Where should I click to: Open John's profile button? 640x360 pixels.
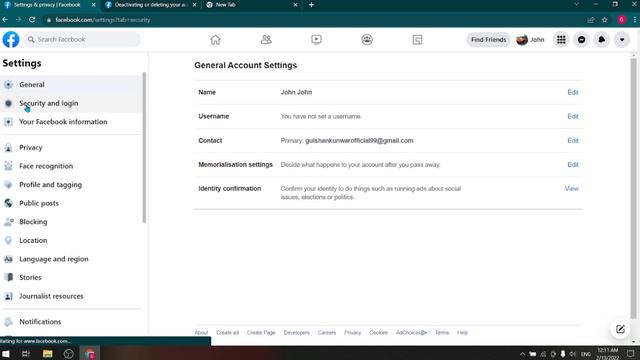point(530,40)
